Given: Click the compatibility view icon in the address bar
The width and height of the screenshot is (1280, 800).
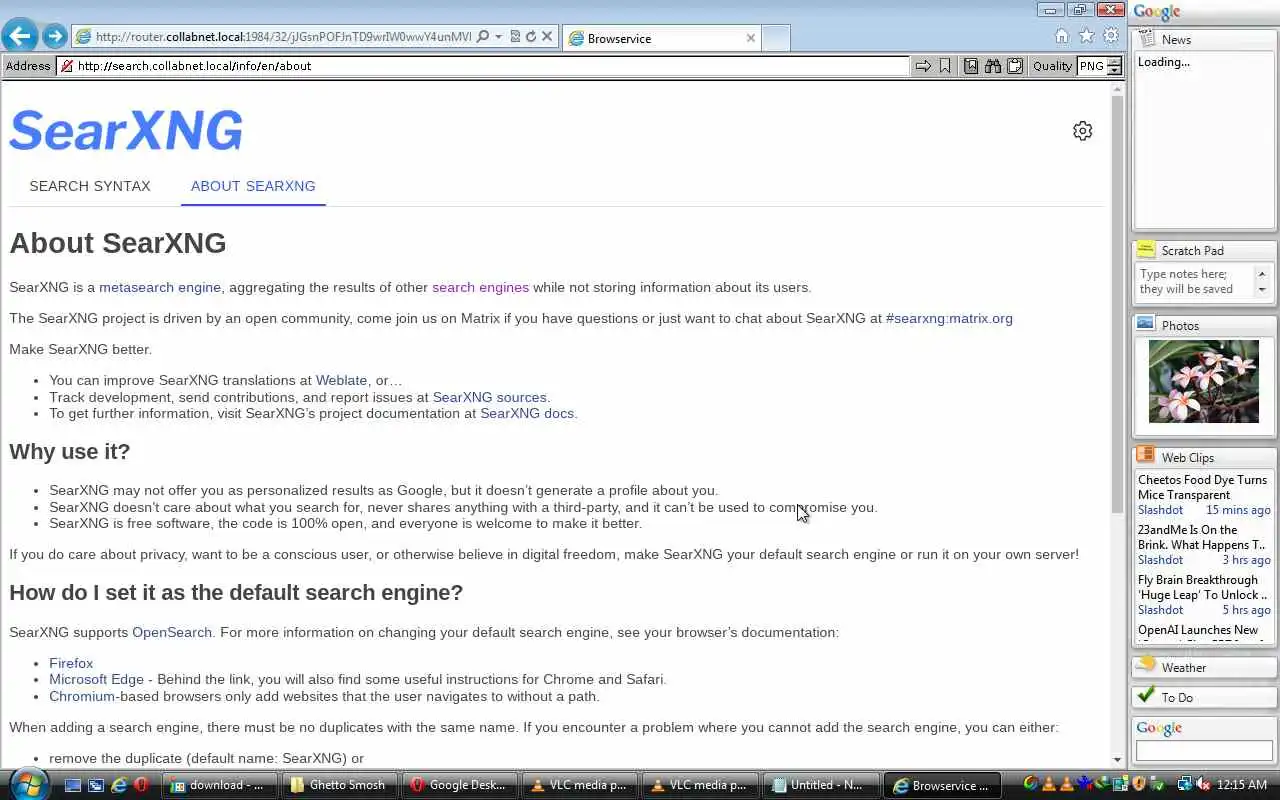Looking at the screenshot, I should tap(515, 37).
